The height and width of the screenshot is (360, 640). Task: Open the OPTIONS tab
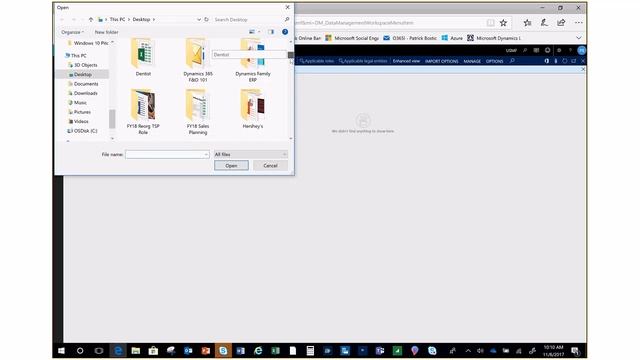(x=494, y=61)
